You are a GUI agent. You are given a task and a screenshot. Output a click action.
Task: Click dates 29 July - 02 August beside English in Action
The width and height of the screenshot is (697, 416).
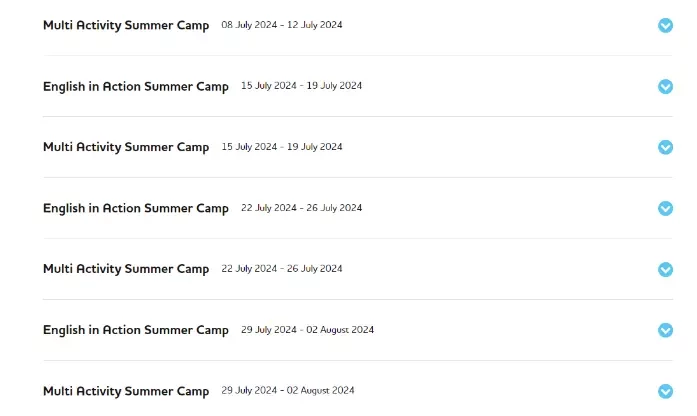pyautogui.click(x=307, y=330)
